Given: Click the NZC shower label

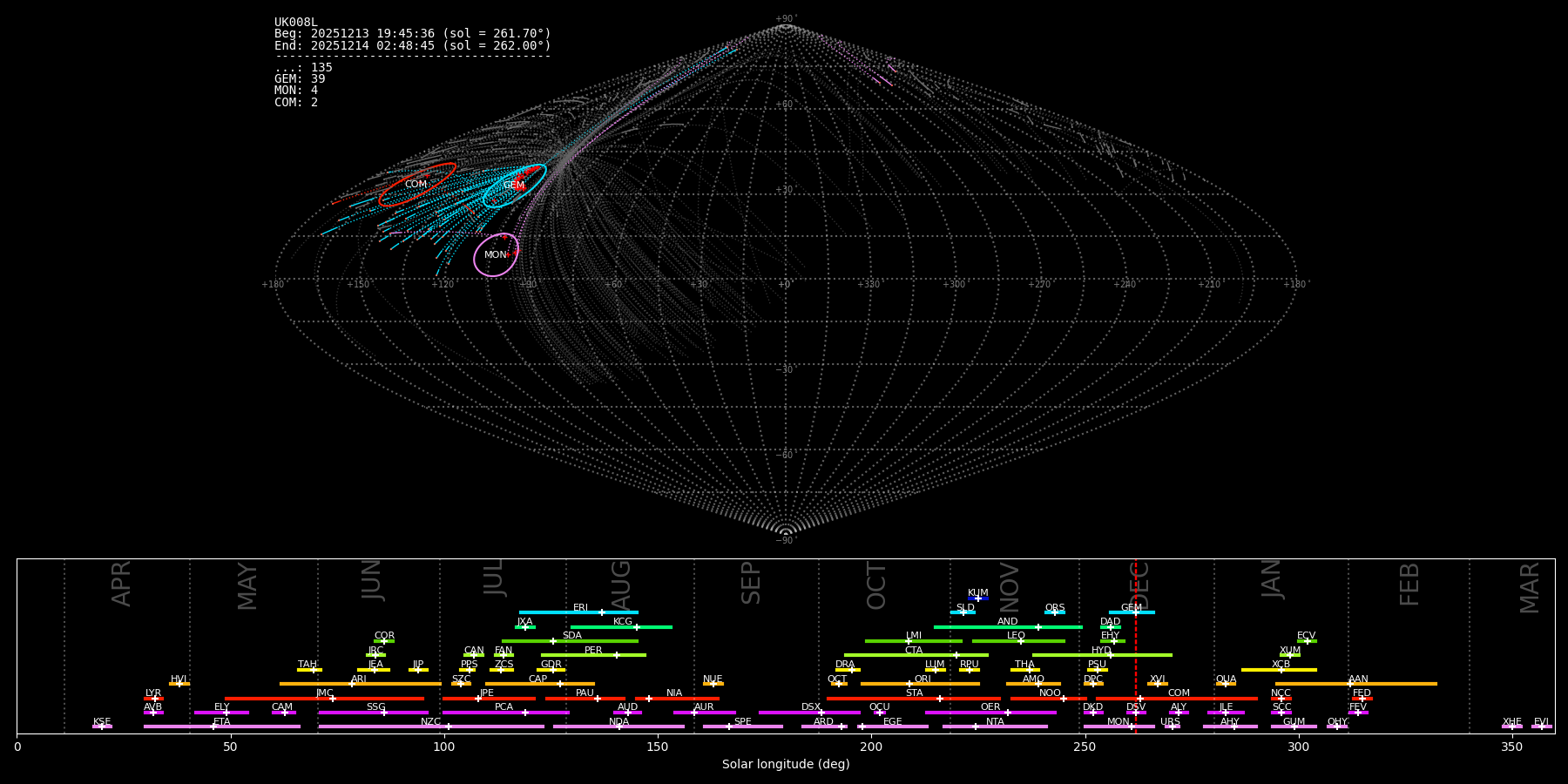Looking at the screenshot, I should tap(431, 722).
